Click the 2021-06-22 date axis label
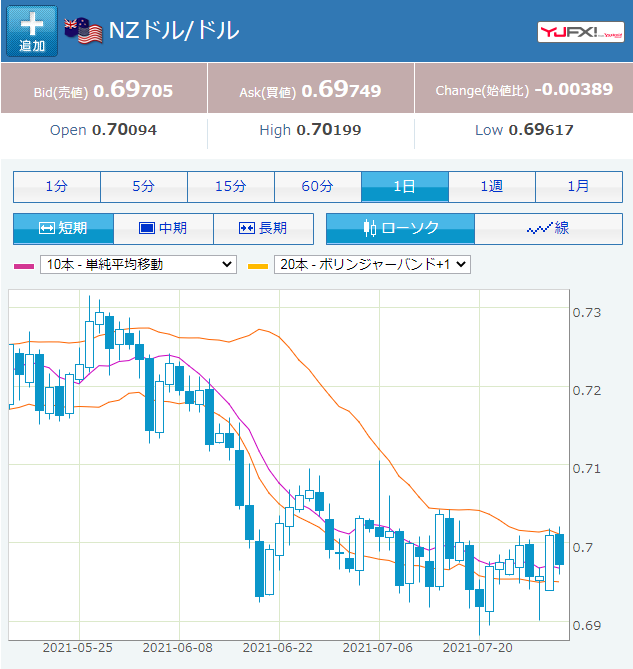633x669 pixels. (278, 648)
